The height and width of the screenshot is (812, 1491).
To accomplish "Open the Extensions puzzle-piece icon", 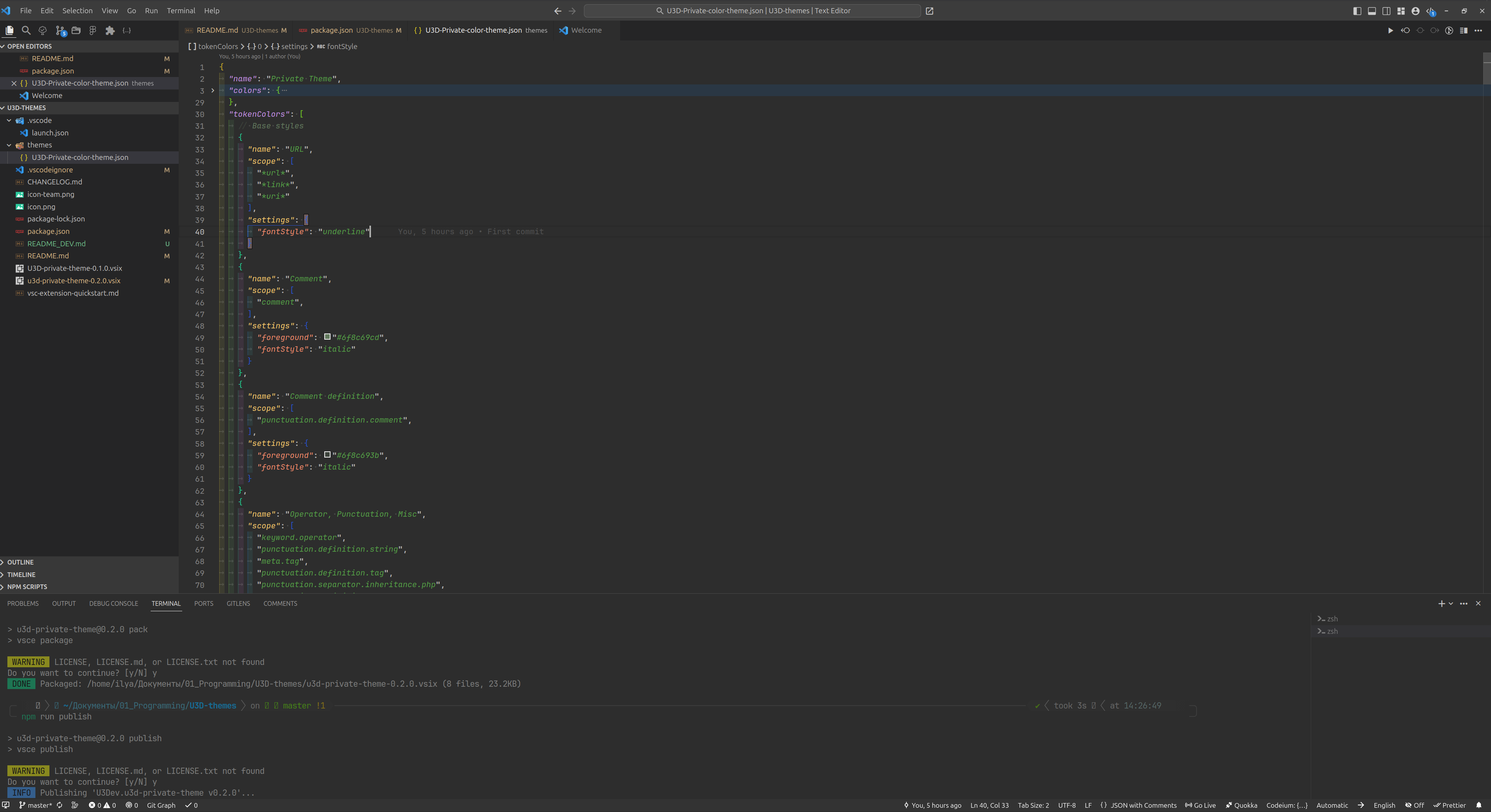I will pos(110,31).
